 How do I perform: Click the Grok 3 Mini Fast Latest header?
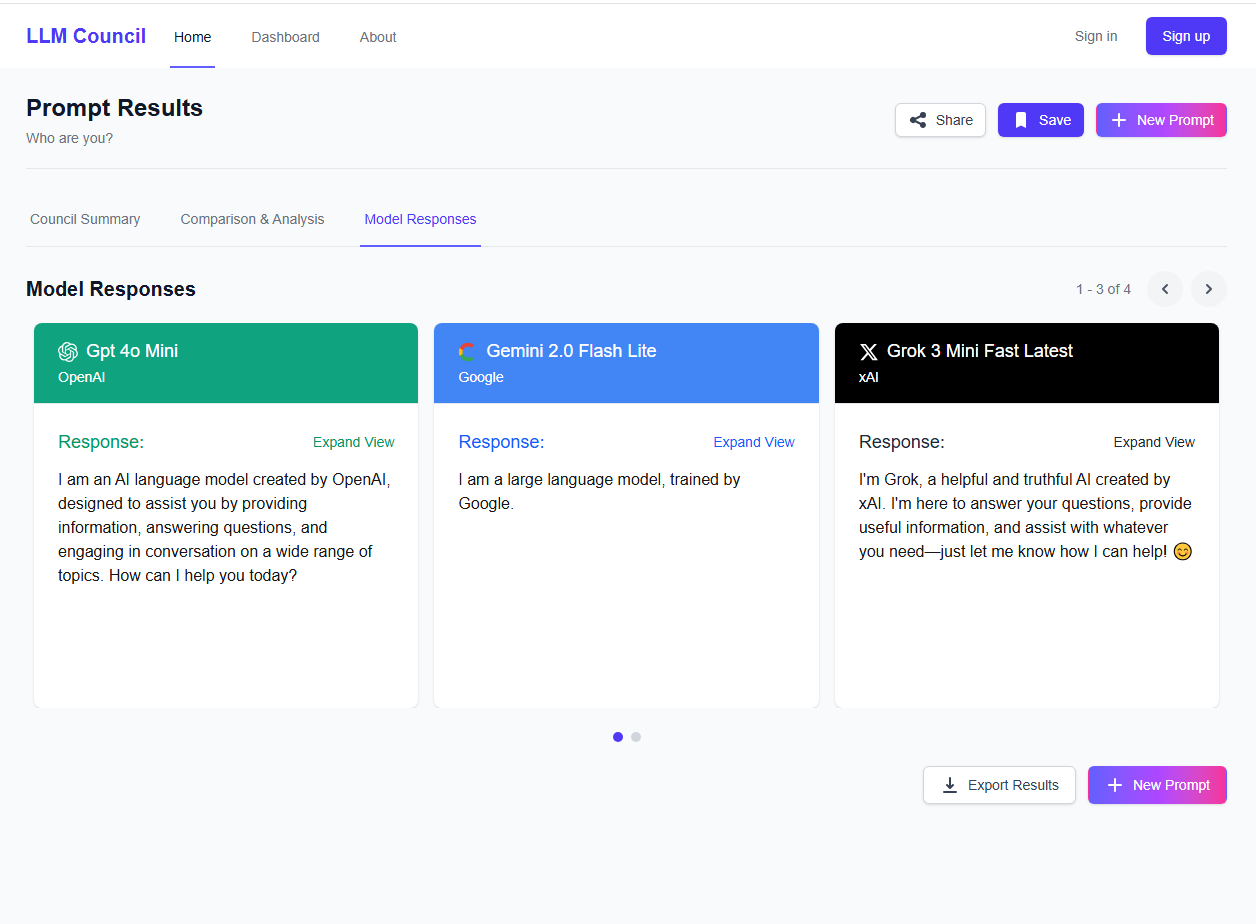[1027, 363]
